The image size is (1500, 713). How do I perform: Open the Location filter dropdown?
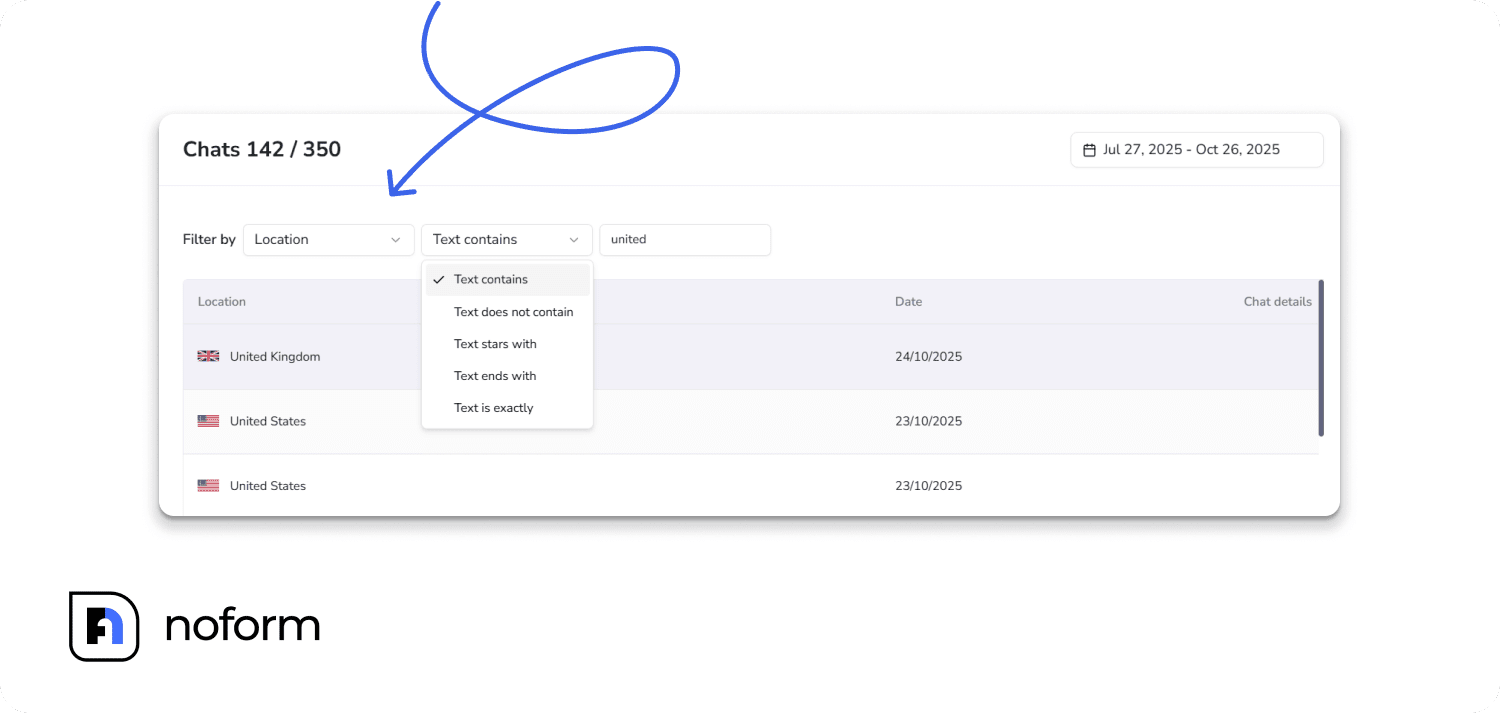[x=328, y=239]
